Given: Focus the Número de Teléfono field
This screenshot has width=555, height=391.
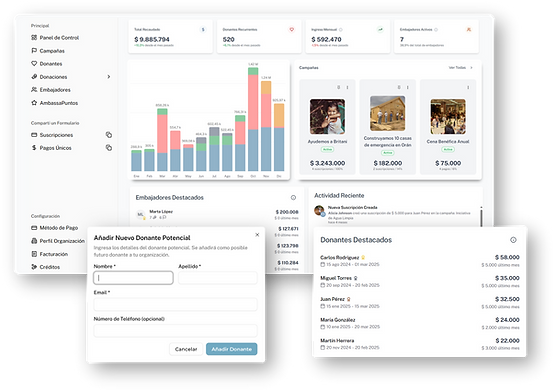Looking at the screenshot, I should (176, 330).
